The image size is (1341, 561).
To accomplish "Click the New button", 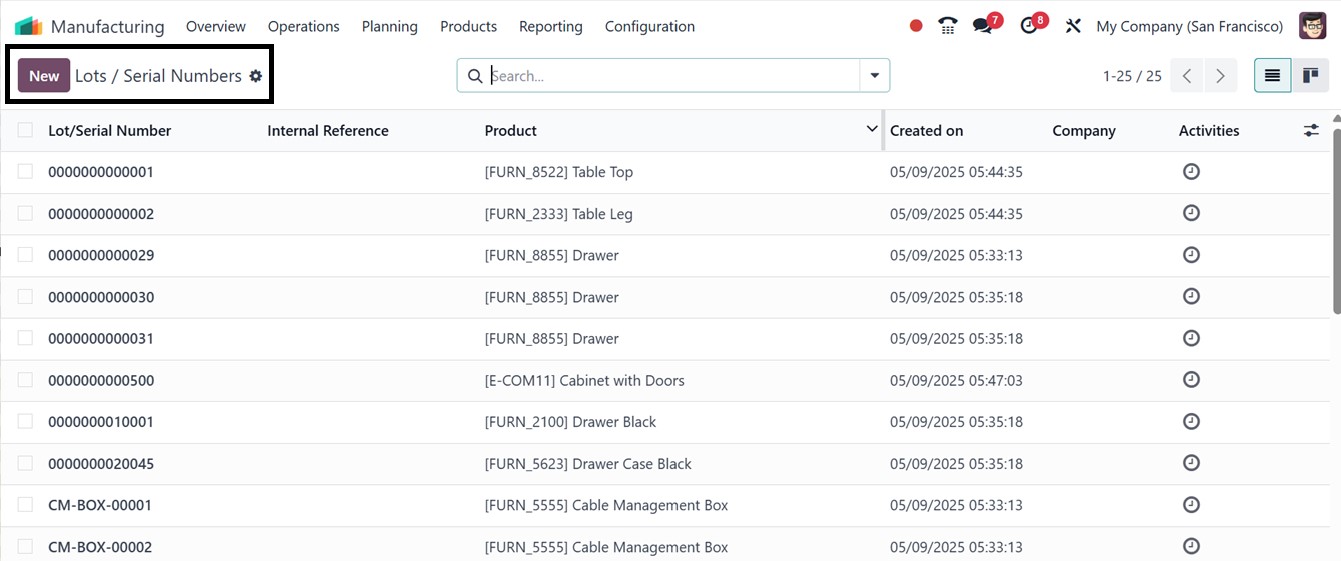I will click(44, 76).
